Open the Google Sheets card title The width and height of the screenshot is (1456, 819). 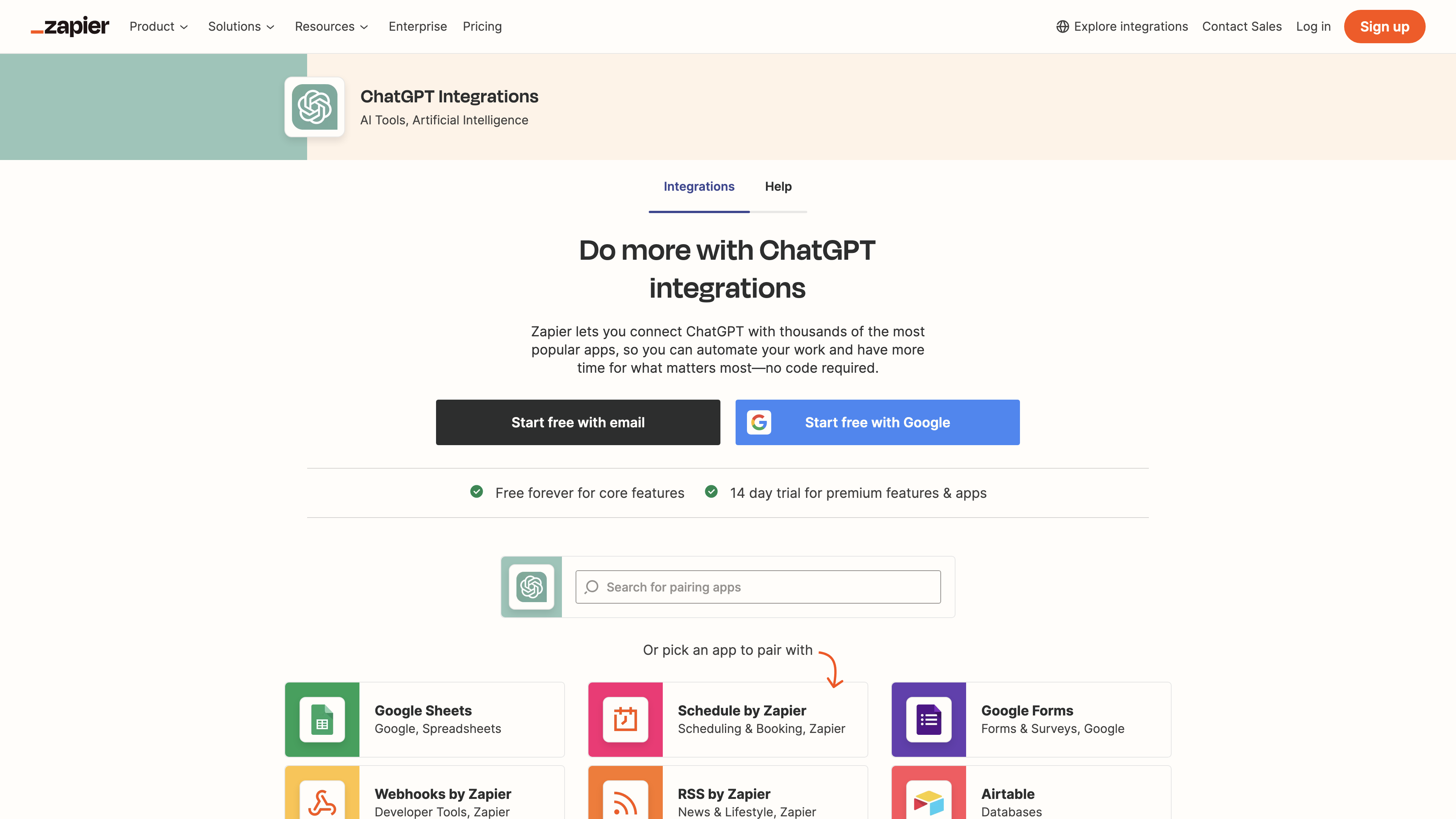click(423, 711)
